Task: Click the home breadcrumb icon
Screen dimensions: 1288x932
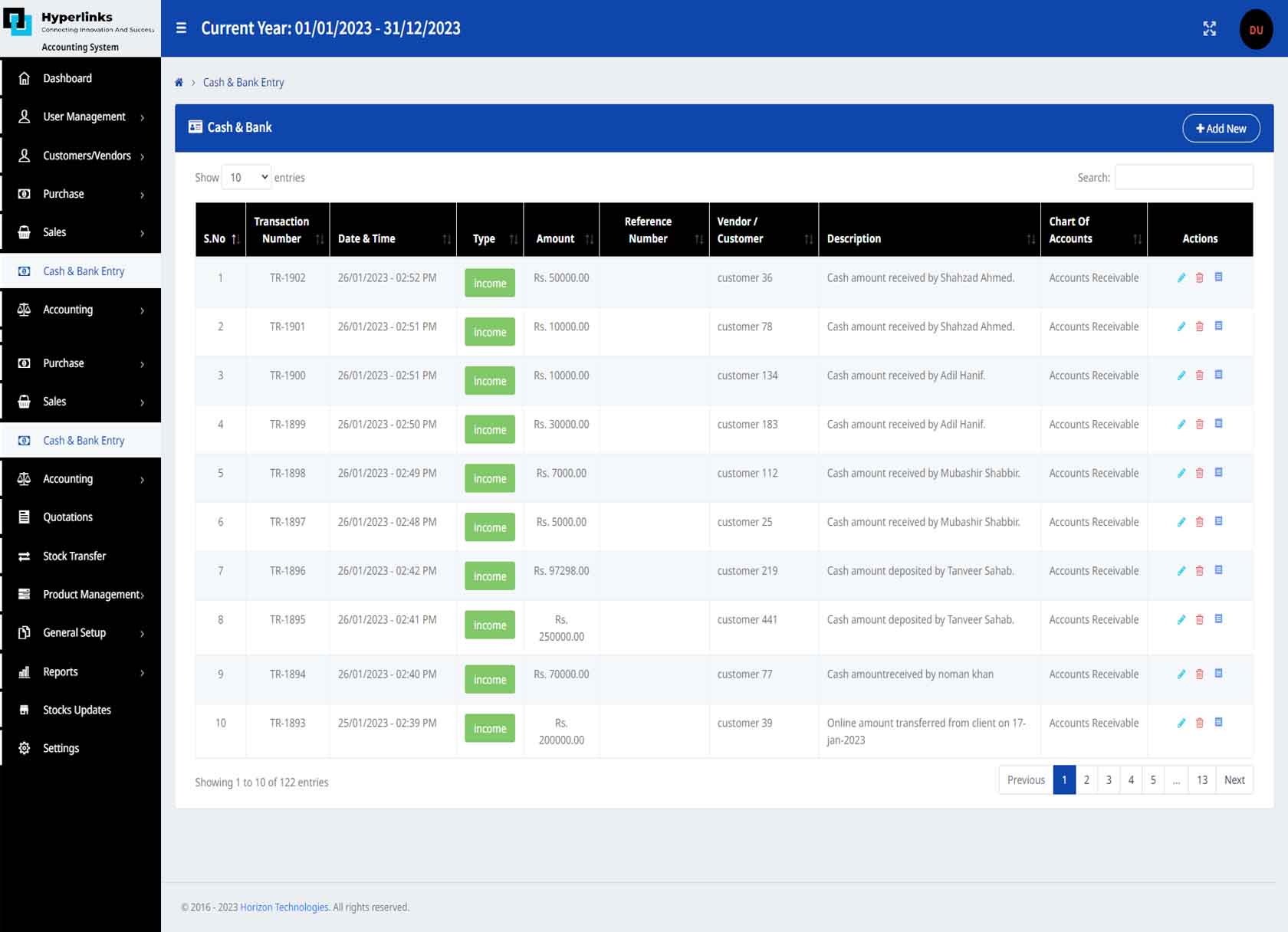Action: (x=179, y=82)
